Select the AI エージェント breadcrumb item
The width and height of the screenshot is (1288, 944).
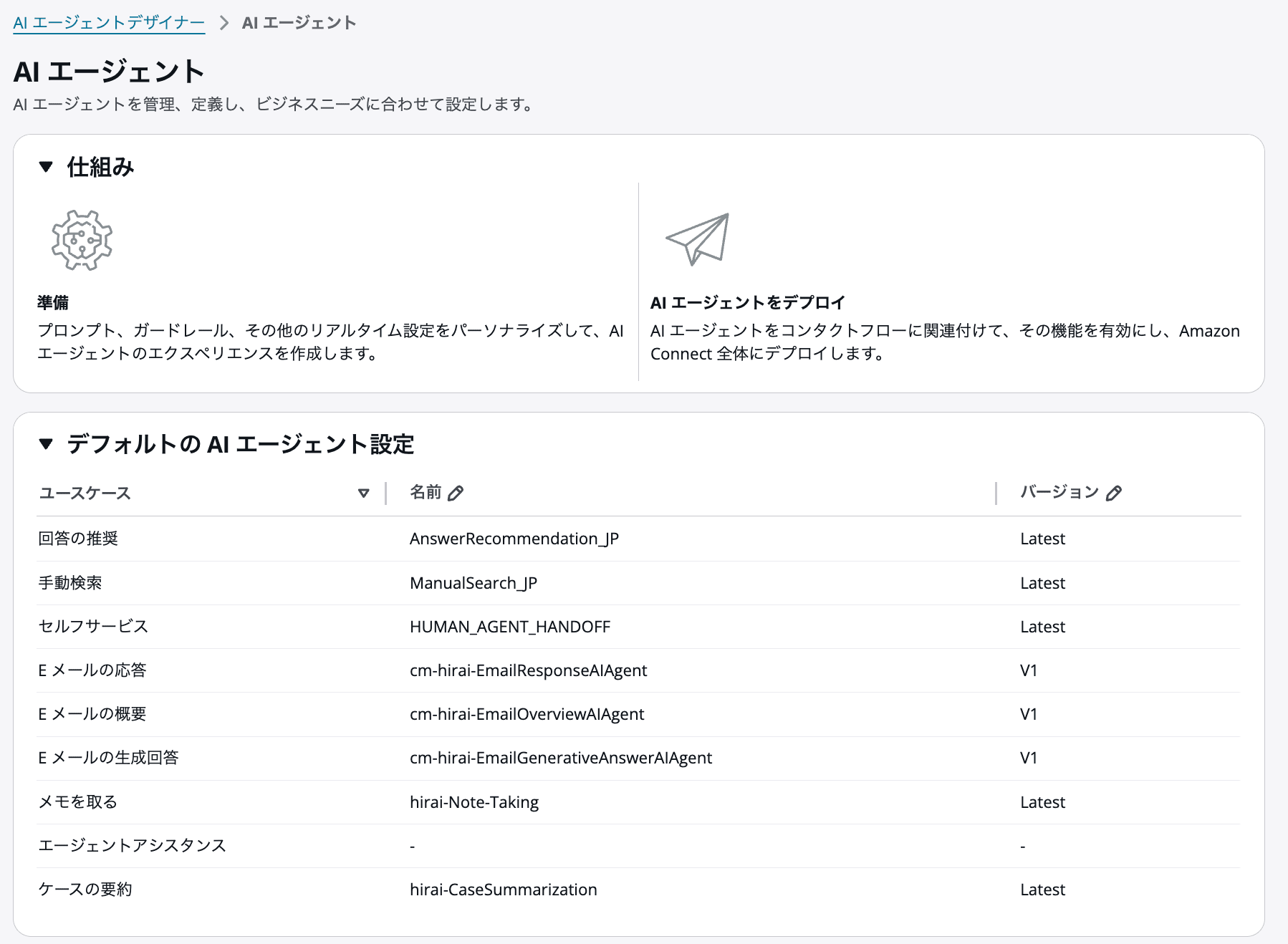click(x=298, y=22)
